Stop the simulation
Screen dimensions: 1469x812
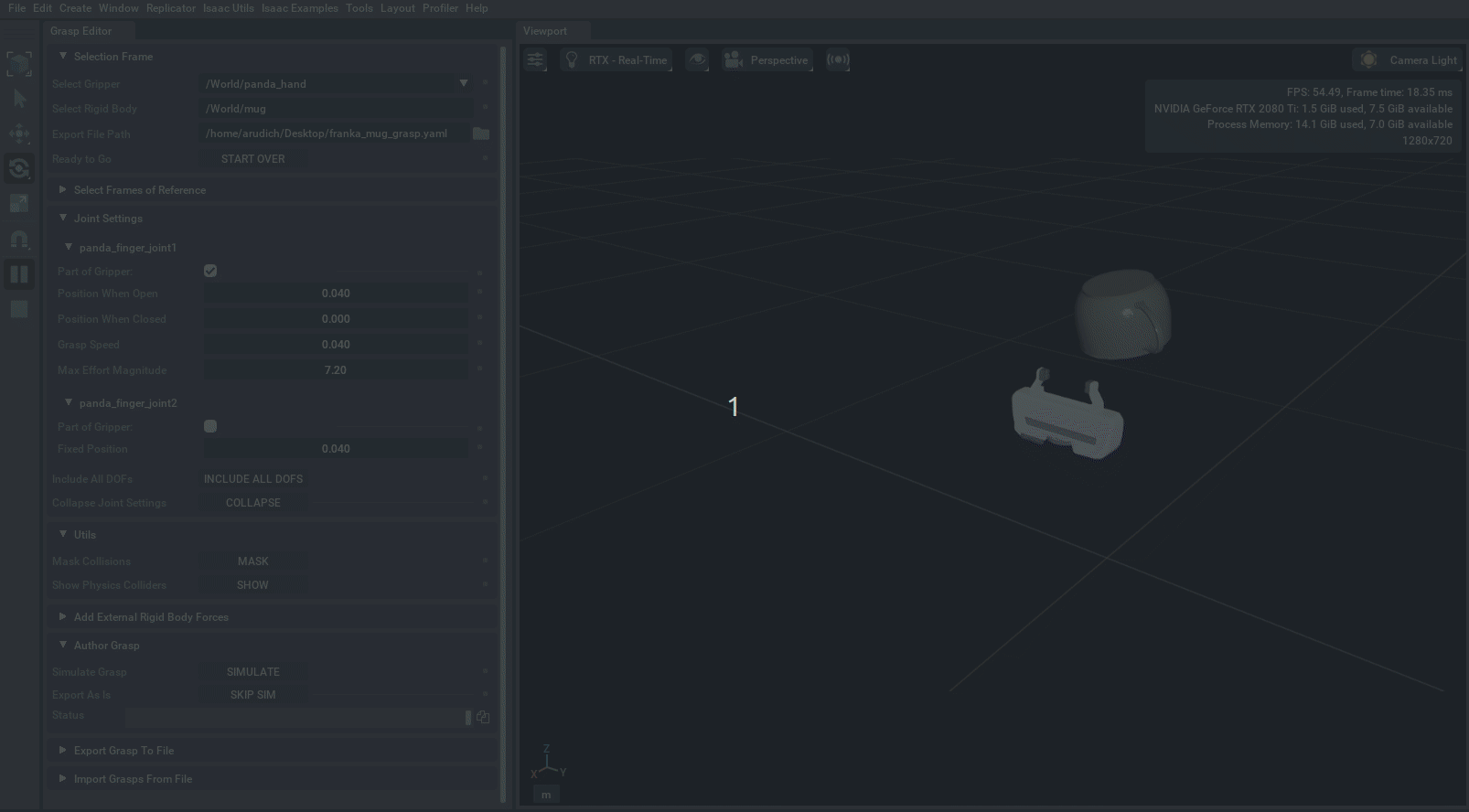19,309
